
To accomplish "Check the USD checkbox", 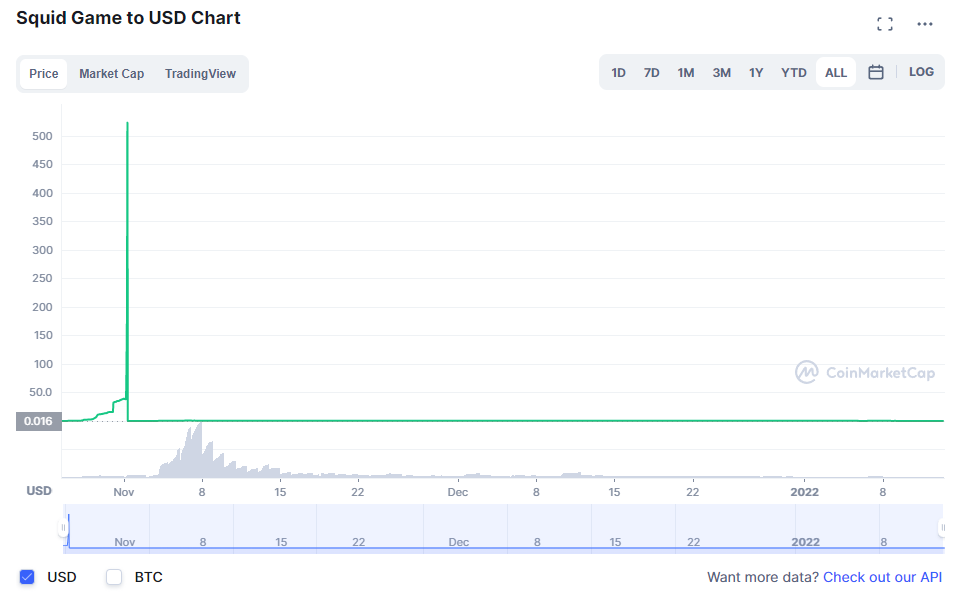I will 27,577.
